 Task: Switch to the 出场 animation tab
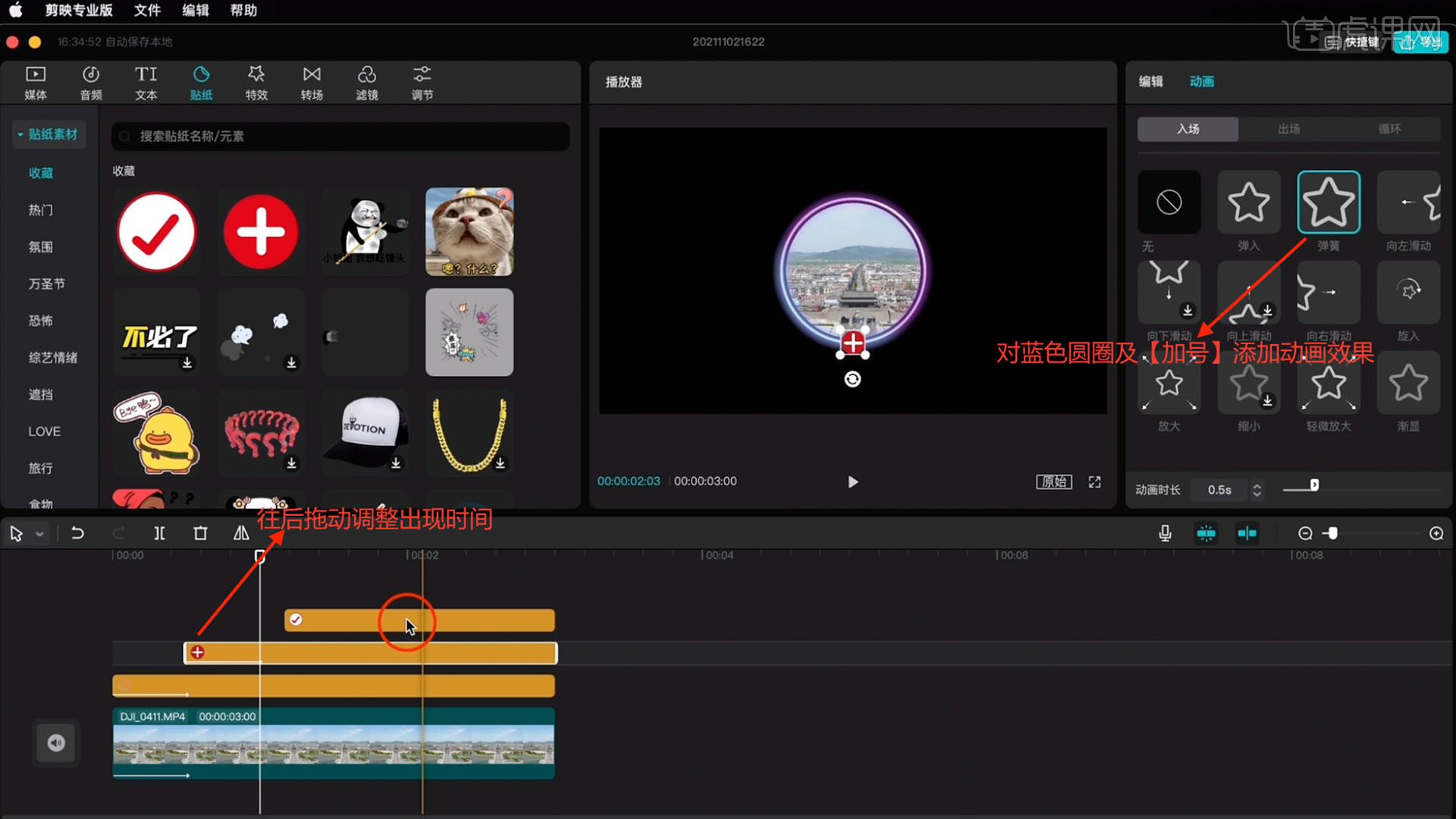pos(1288,129)
